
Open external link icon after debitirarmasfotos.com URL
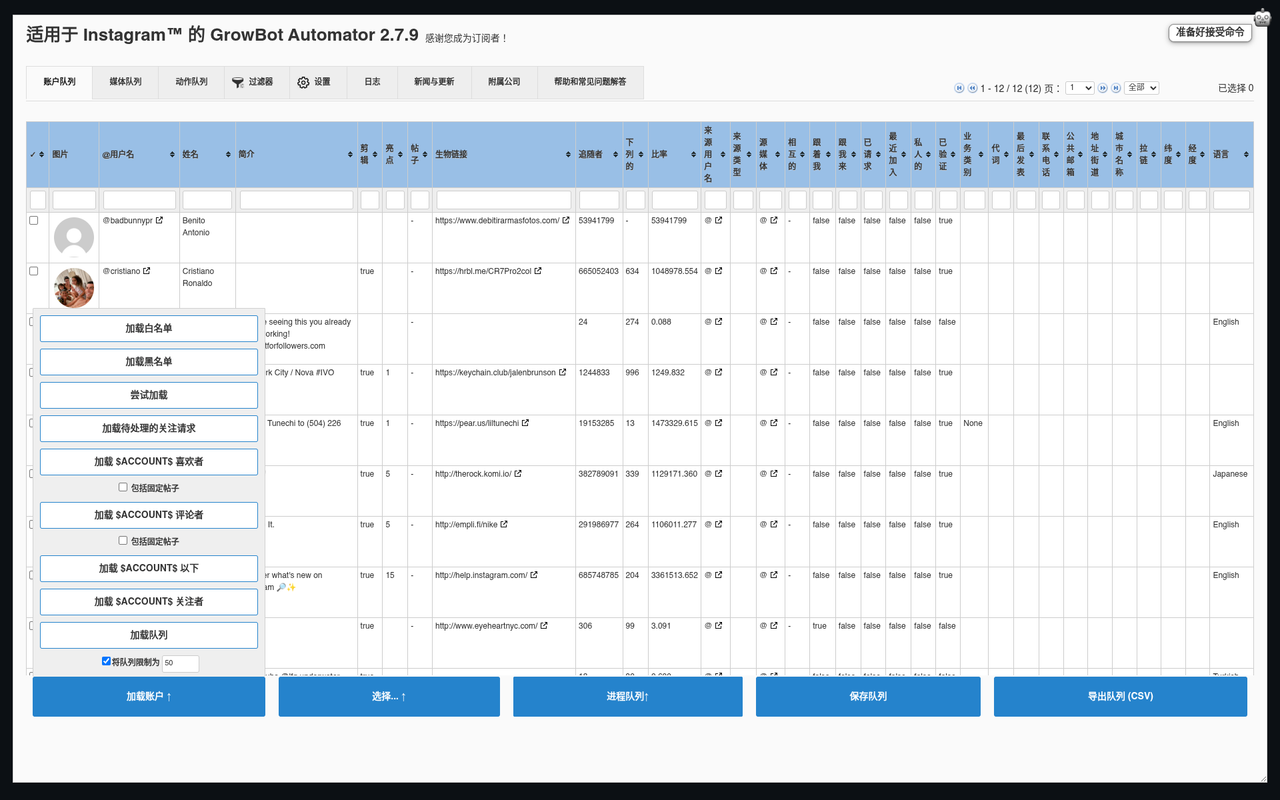coord(566,220)
